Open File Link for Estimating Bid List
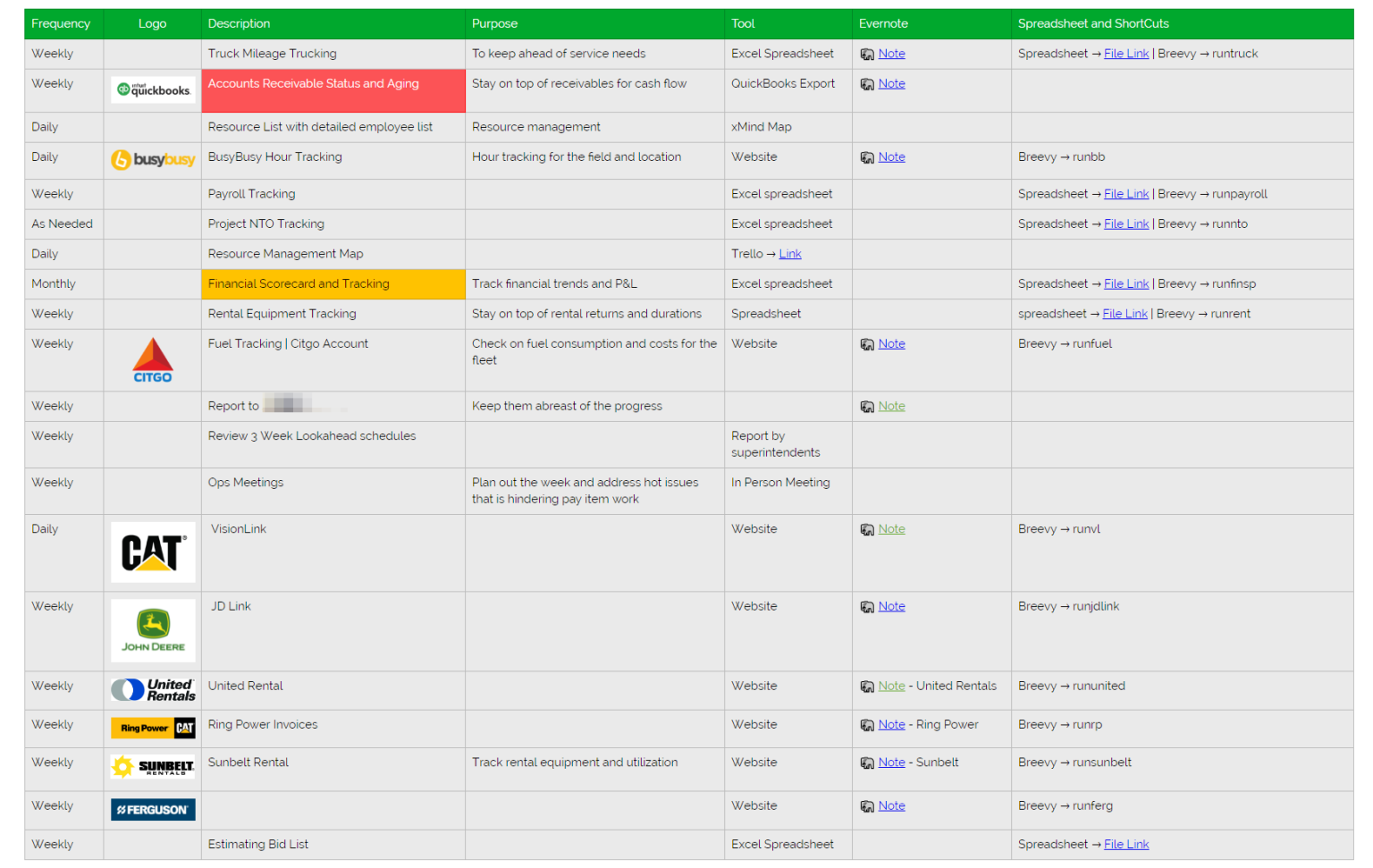1373x868 pixels. pos(1125,845)
